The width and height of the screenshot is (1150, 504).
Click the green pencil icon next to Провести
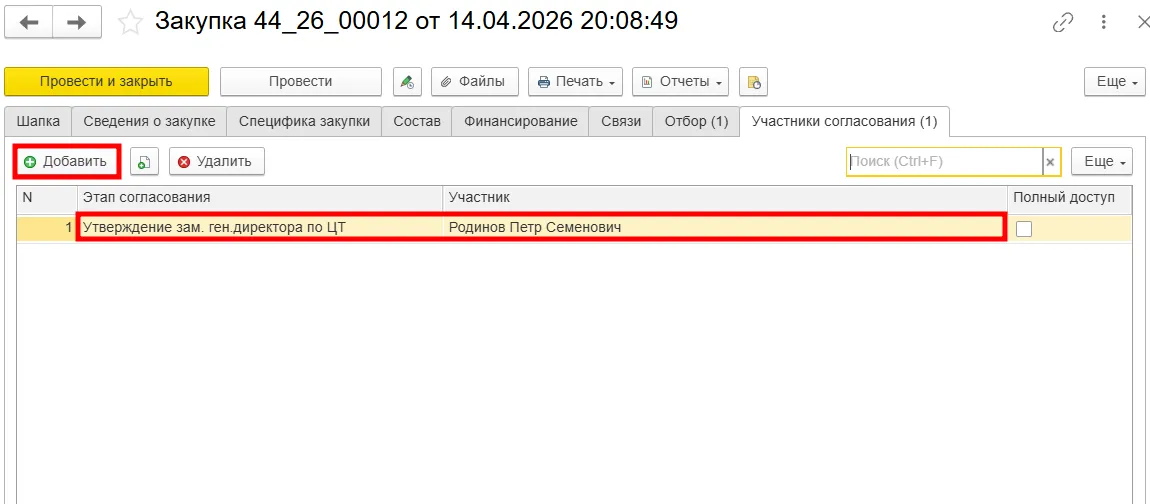407,81
